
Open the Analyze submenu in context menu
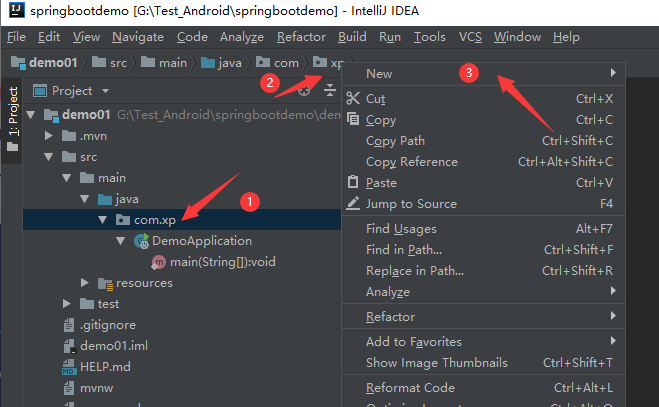point(483,291)
